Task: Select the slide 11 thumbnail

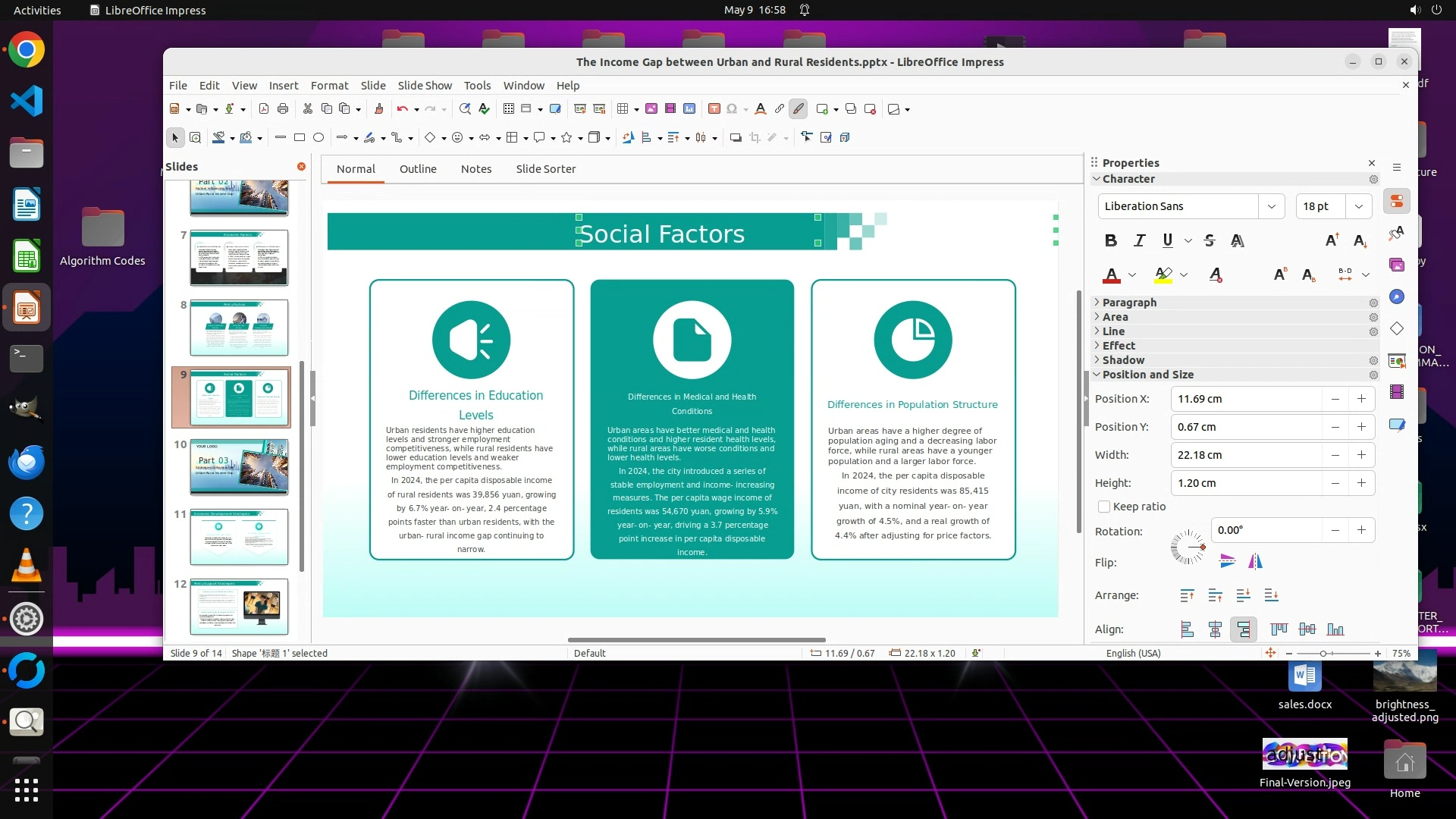Action: click(x=239, y=536)
